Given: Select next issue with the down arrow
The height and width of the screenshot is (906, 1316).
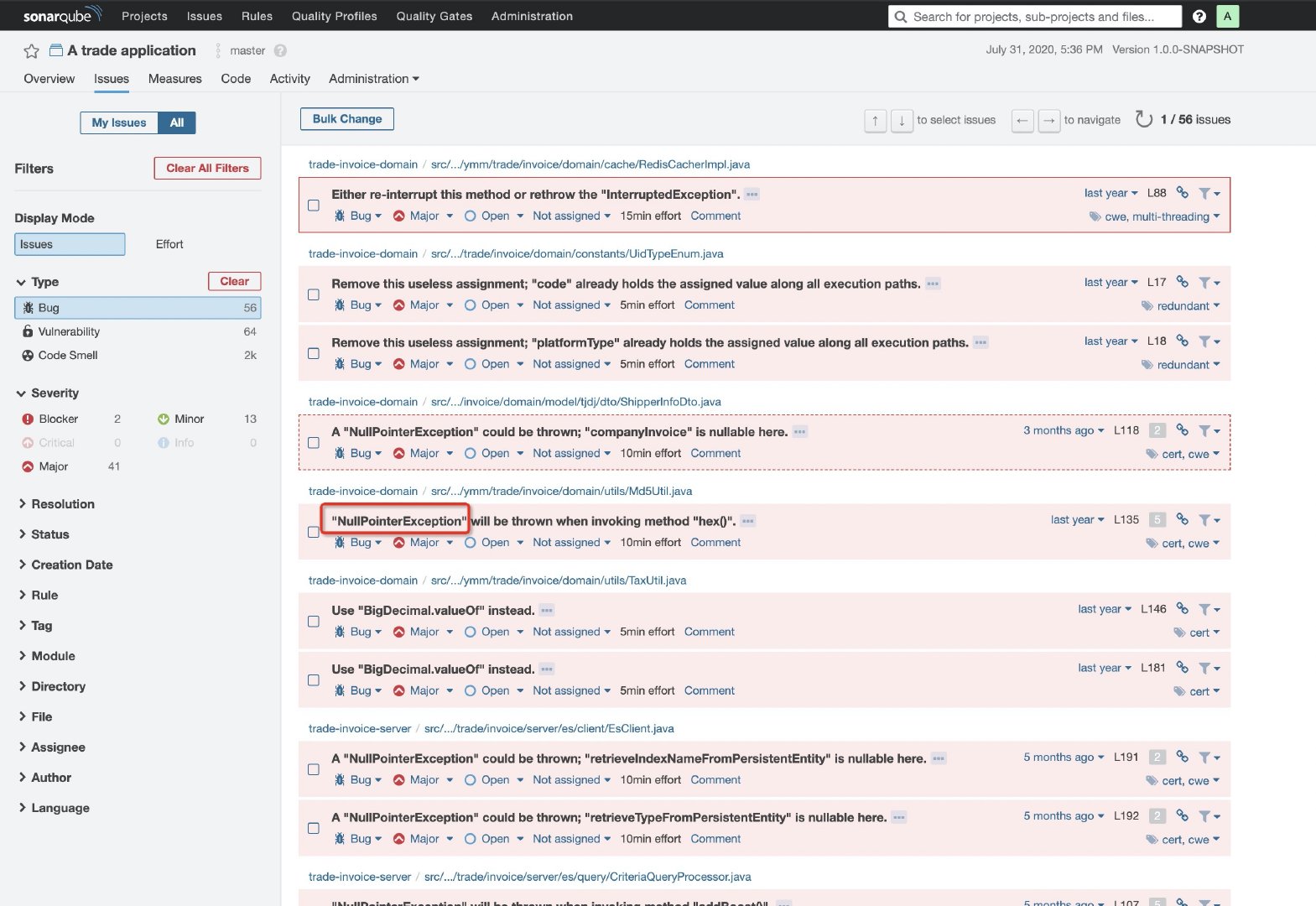Looking at the screenshot, I should (902, 120).
